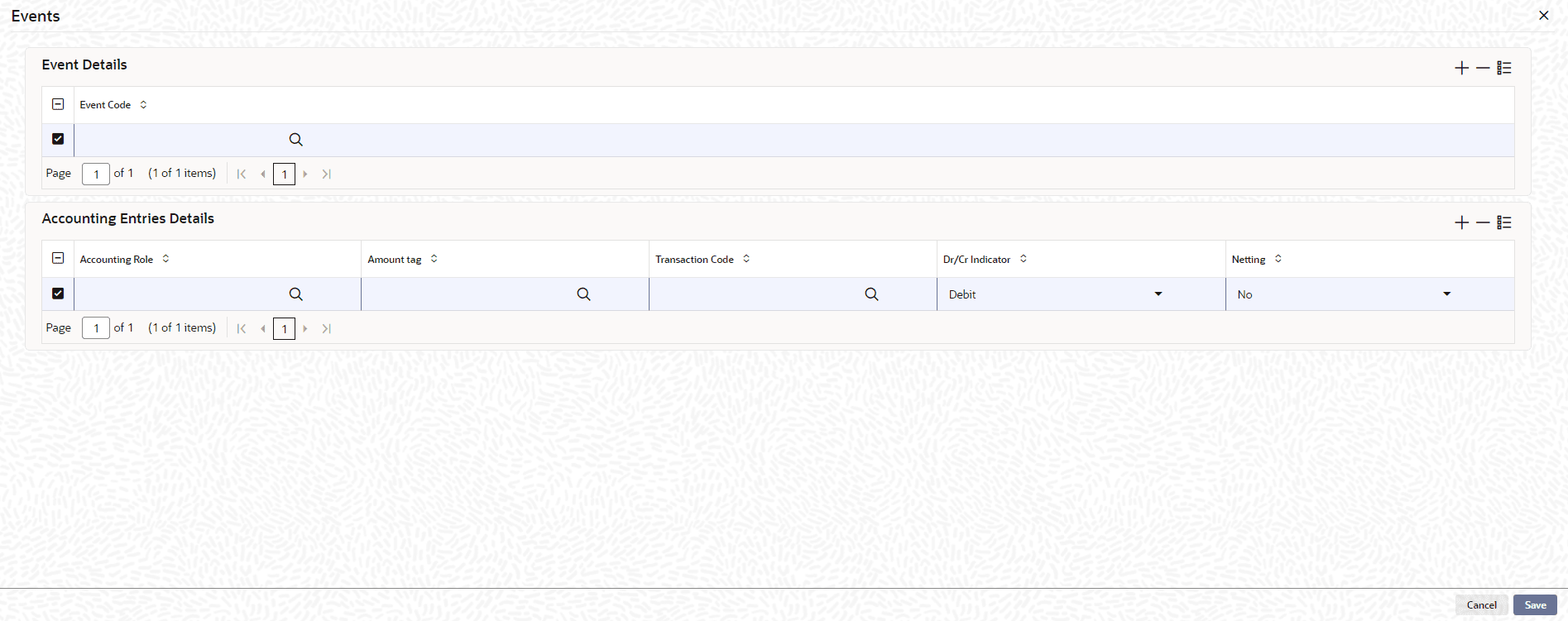Open Amount tag search lookup
Image resolution: width=1568 pixels, height=621 pixels.
pos(583,294)
